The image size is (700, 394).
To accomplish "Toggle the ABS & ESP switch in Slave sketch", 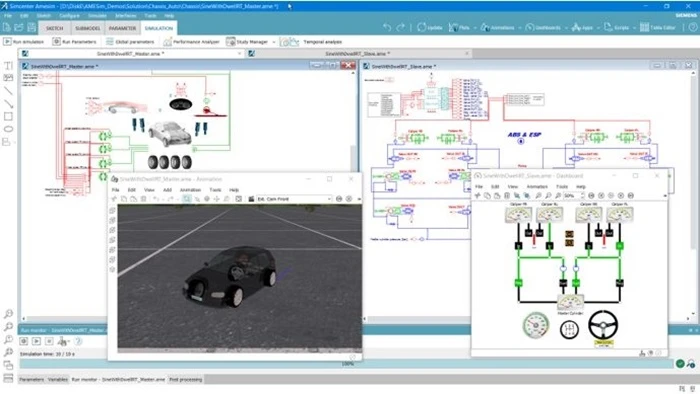I will 521,141.
